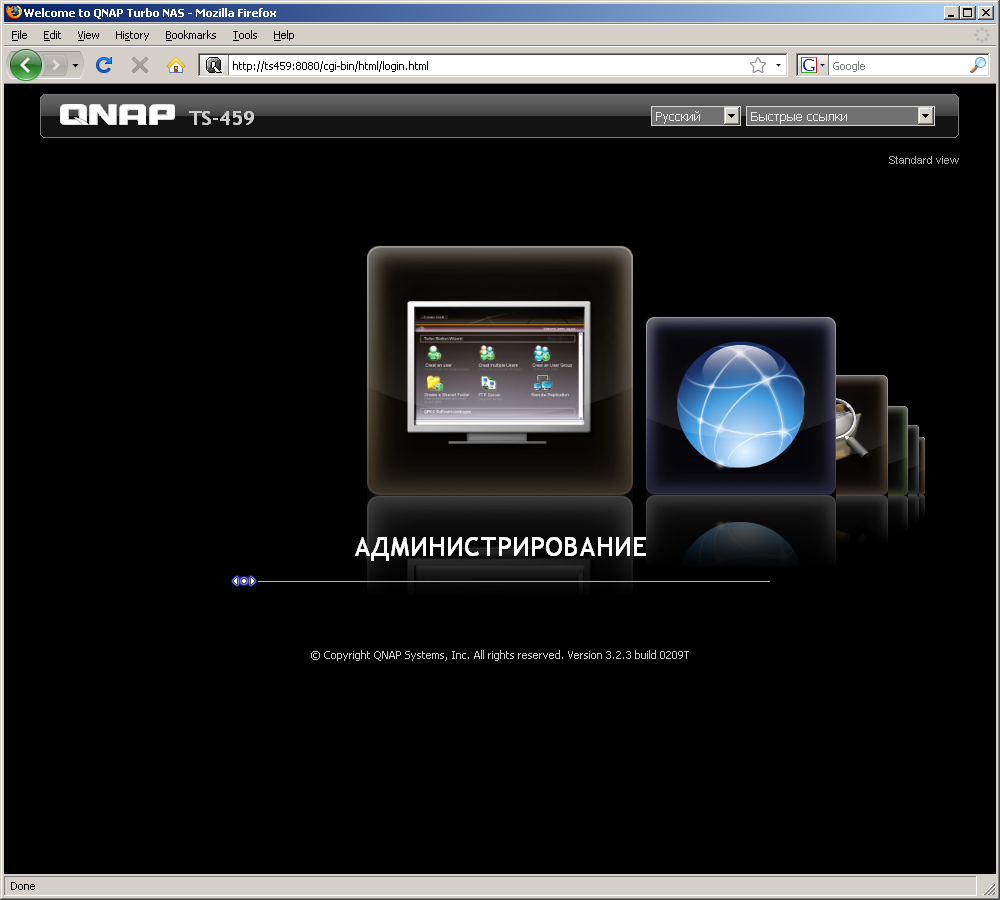Select the blue globe Web tile
The width and height of the screenshot is (1000, 900).
[x=740, y=406]
